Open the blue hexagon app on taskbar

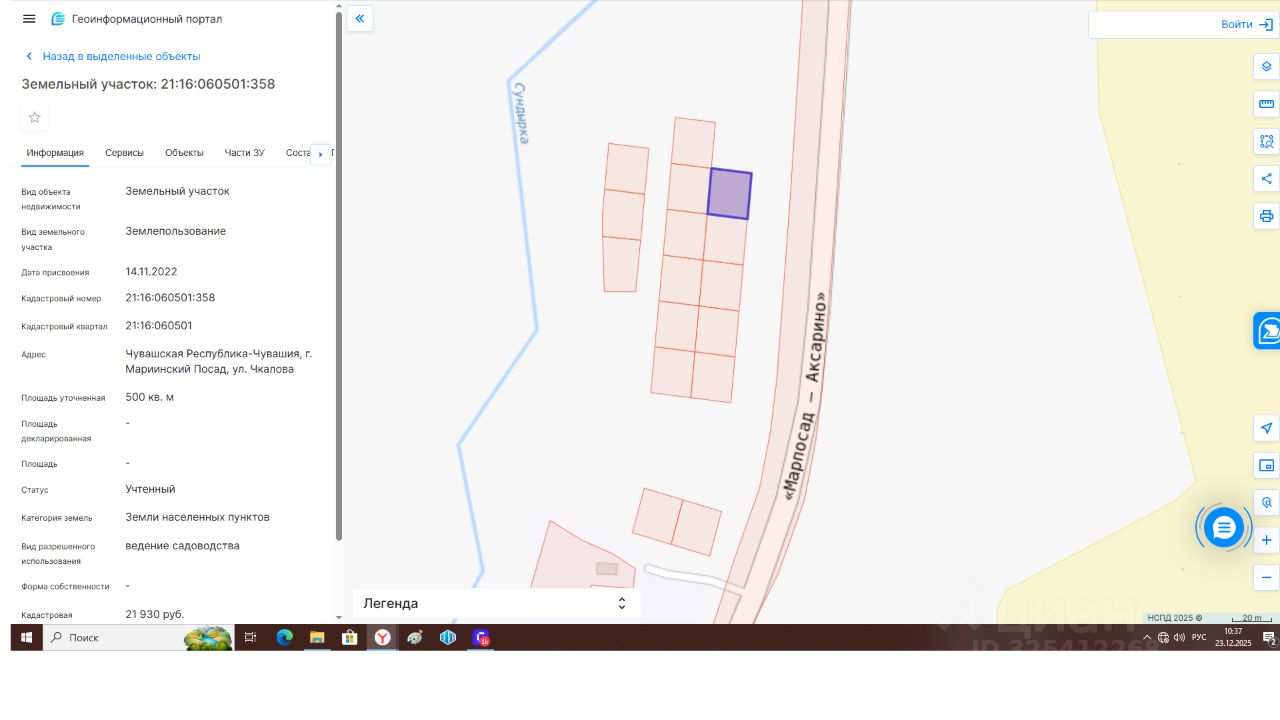point(448,637)
